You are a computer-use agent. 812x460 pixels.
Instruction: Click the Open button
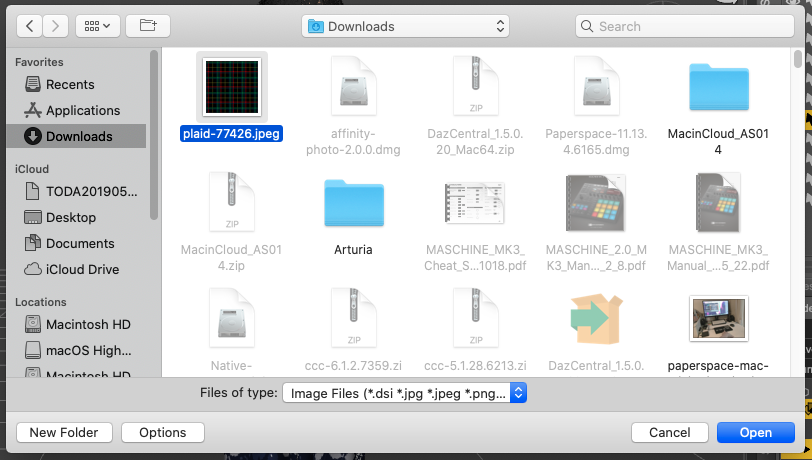point(756,433)
